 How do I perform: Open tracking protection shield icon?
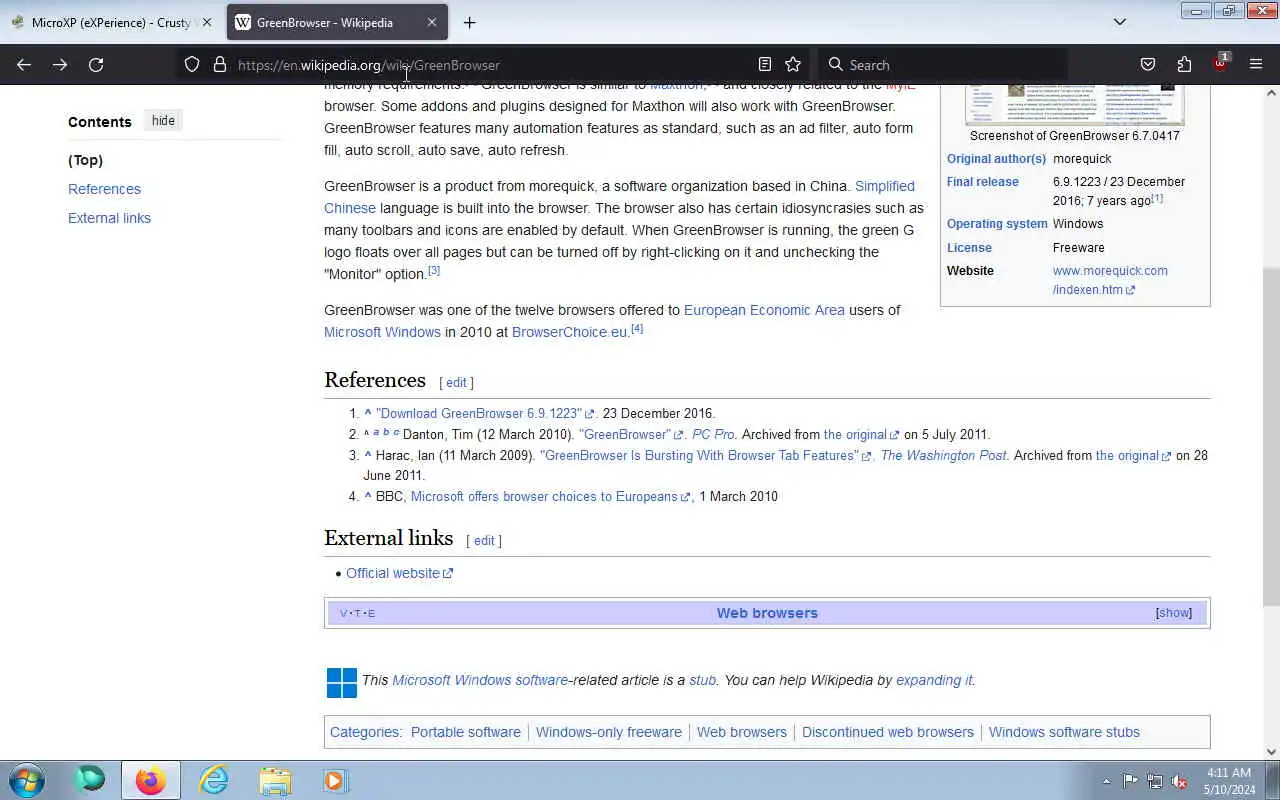[x=192, y=65]
